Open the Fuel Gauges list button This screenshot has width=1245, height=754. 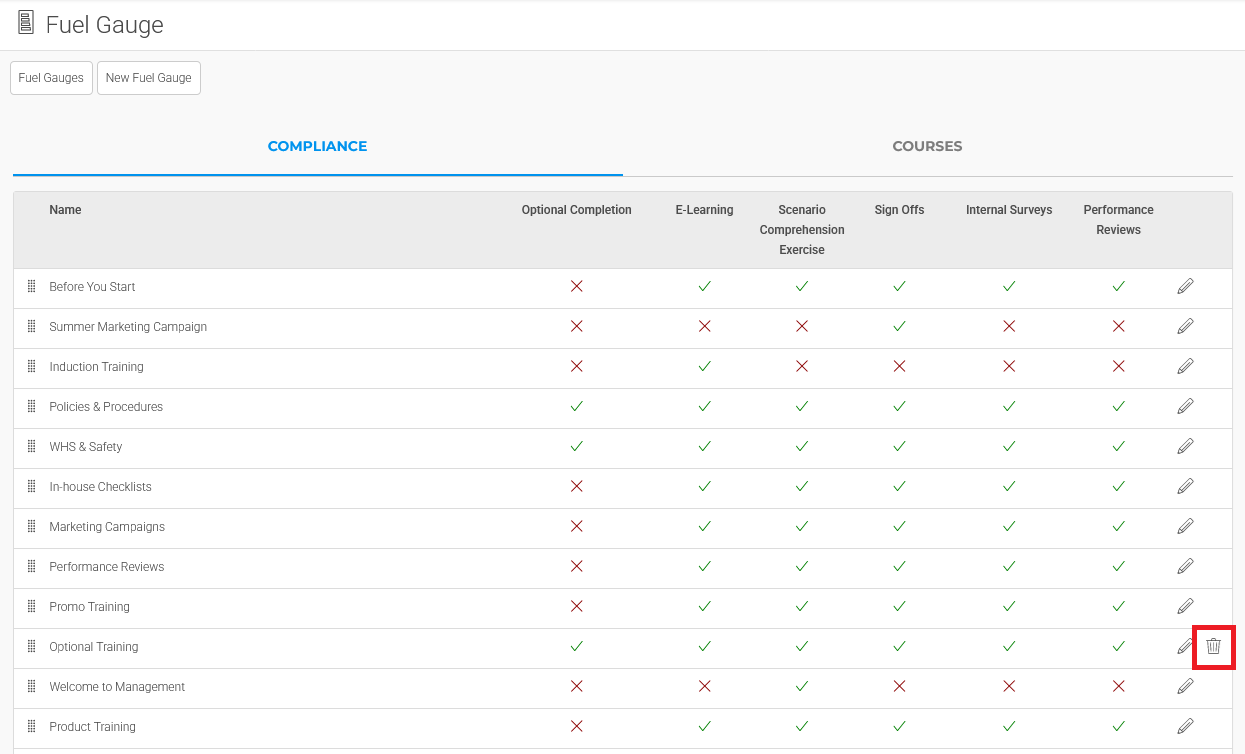(51, 78)
